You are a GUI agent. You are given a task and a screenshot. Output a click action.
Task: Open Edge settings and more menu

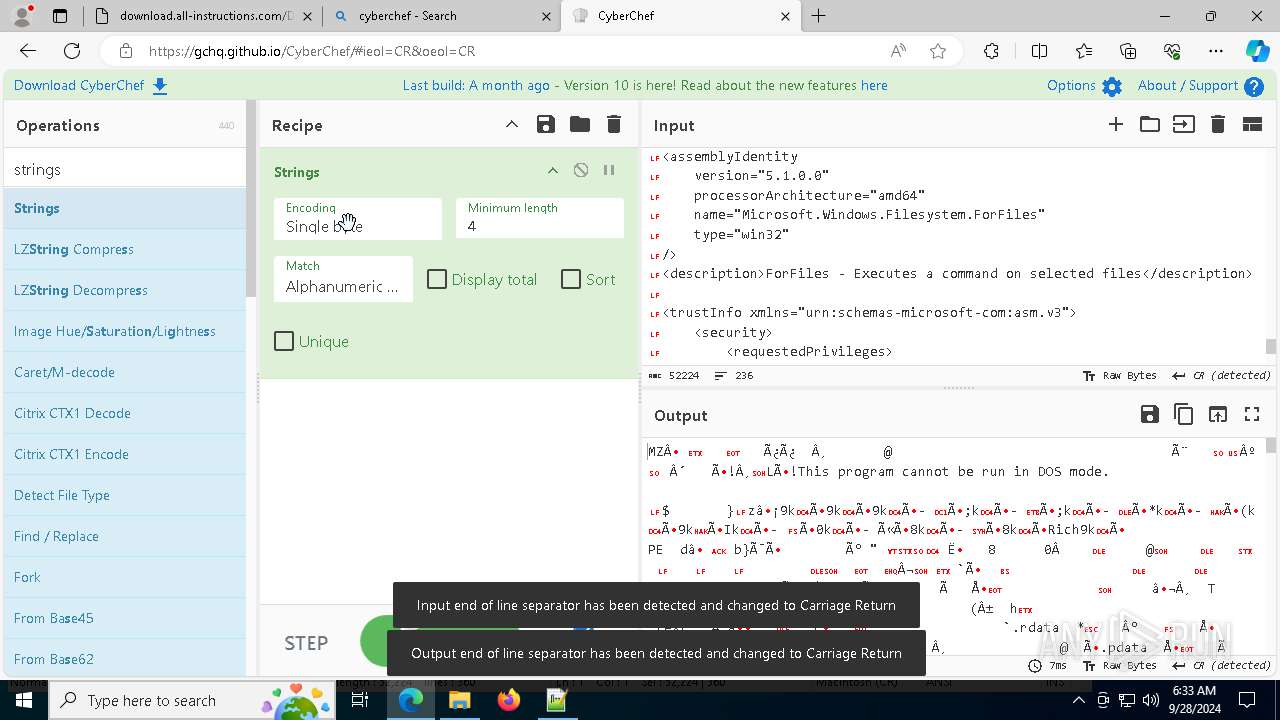(1216, 51)
